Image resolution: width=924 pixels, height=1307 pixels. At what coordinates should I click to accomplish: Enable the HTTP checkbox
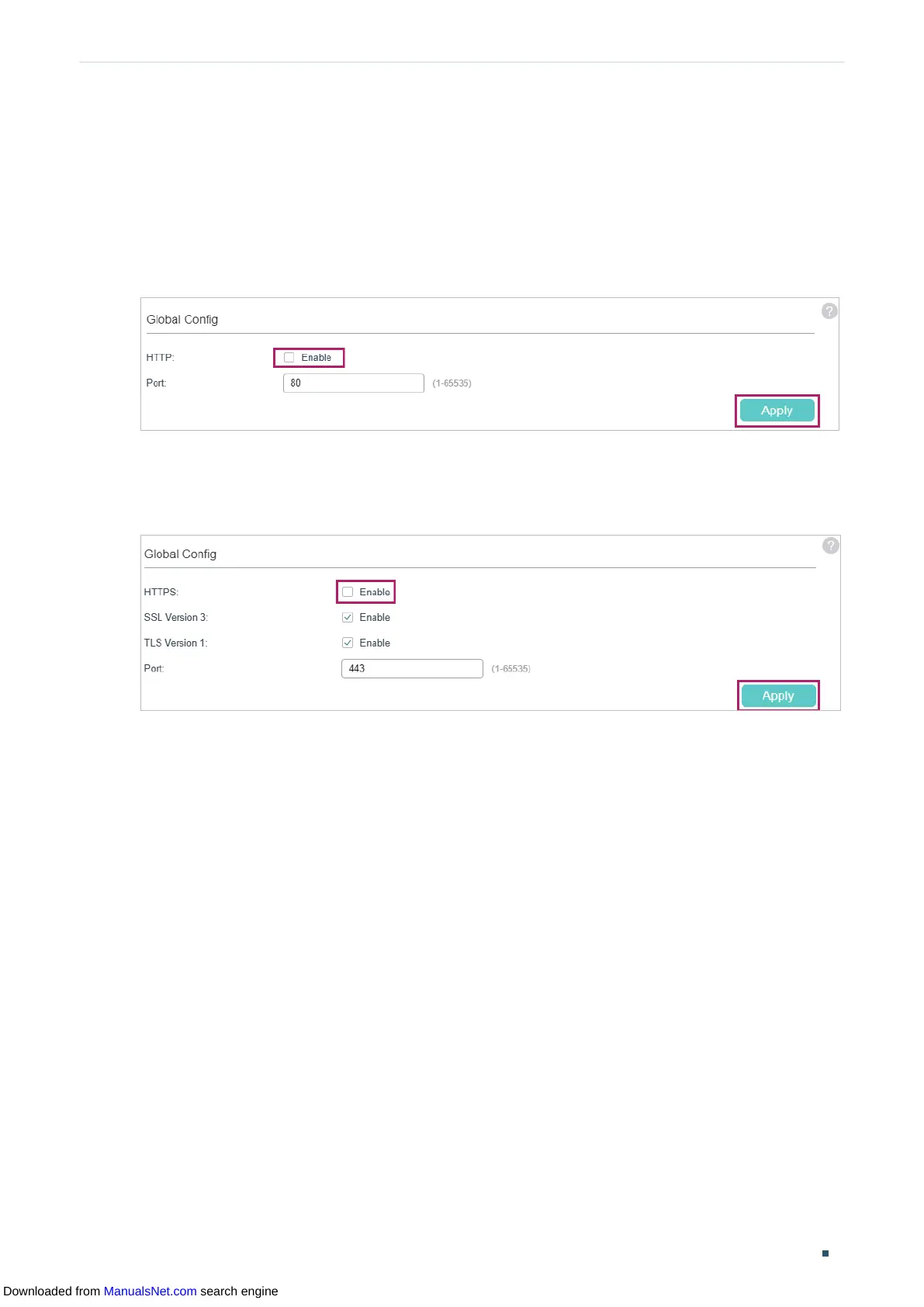pyautogui.click(x=289, y=358)
